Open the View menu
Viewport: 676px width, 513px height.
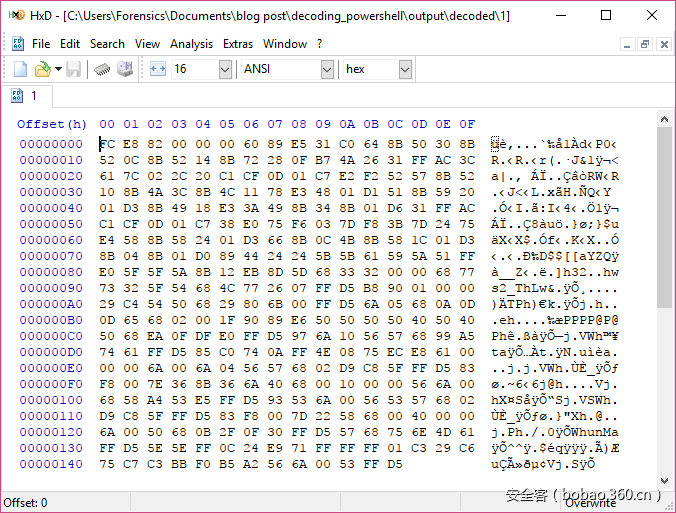(147, 44)
